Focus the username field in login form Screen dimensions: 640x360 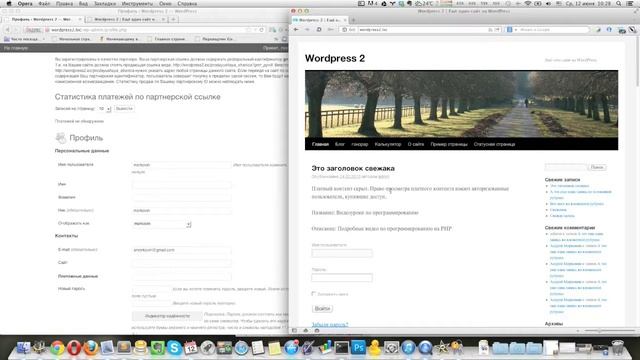[342, 253]
